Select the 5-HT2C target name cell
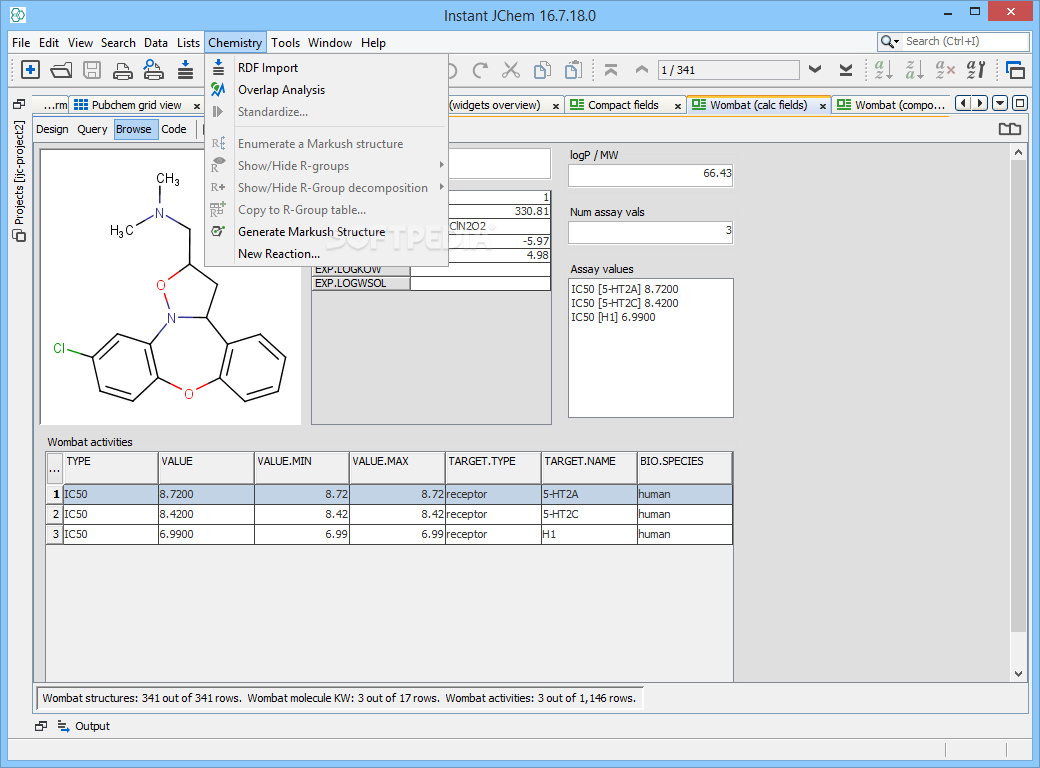 click(x=589, y=514)
